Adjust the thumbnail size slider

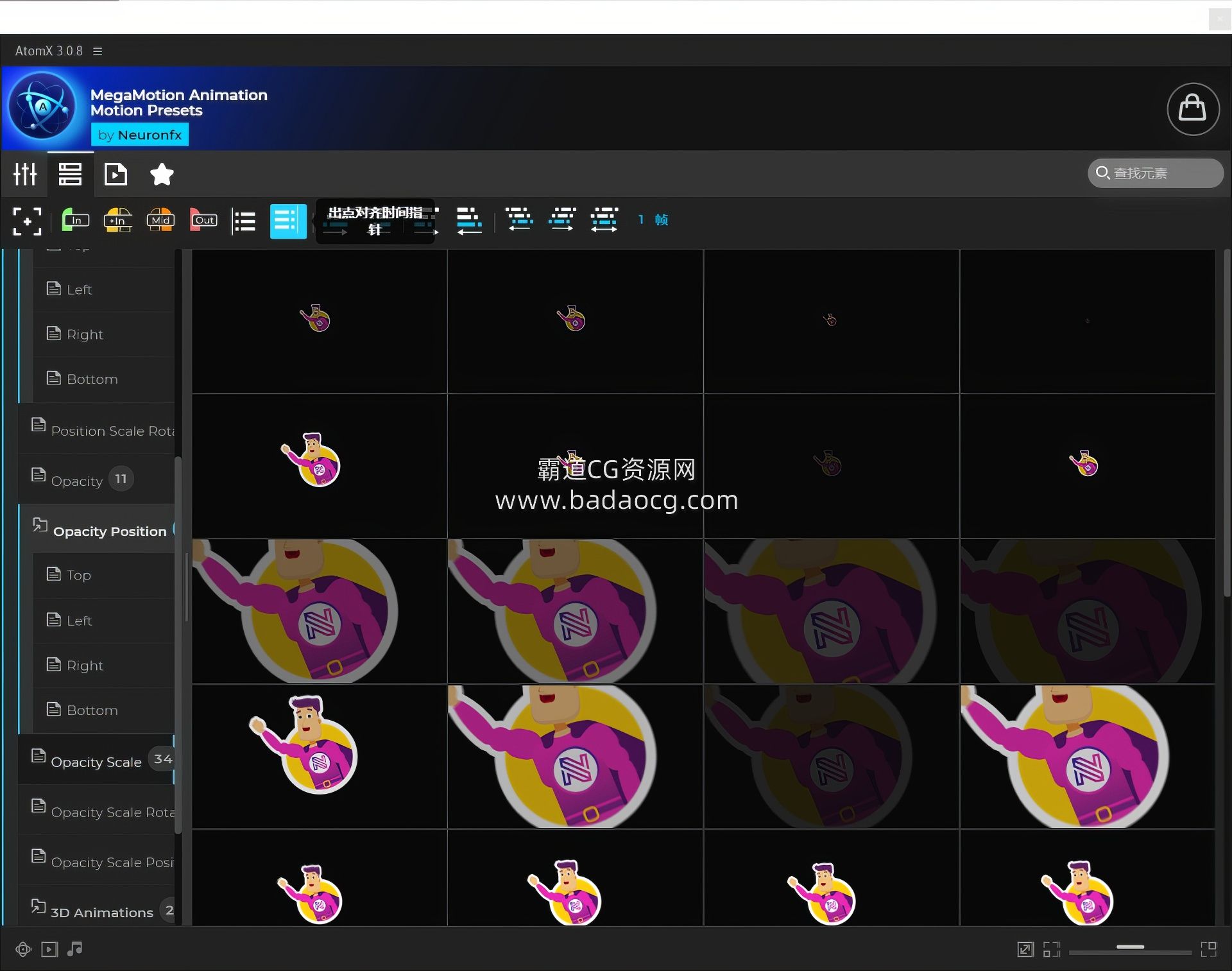coord(1130,950)
